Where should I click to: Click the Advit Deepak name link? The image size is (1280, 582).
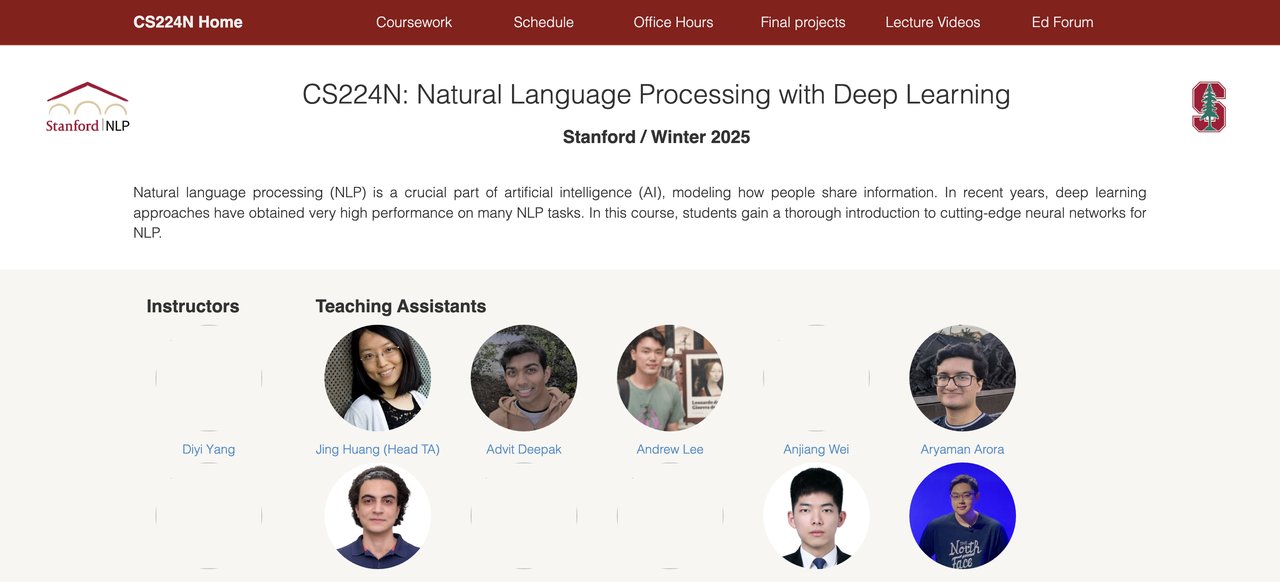524,450
